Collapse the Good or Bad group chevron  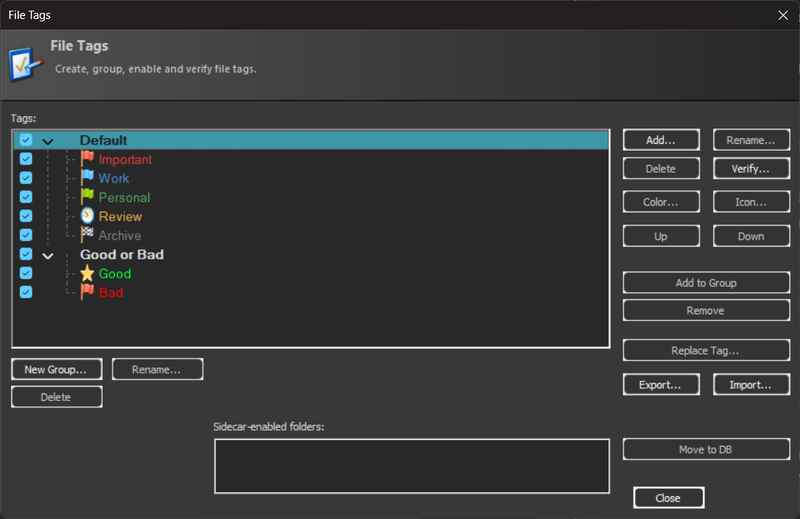click(x=48, y=256)
